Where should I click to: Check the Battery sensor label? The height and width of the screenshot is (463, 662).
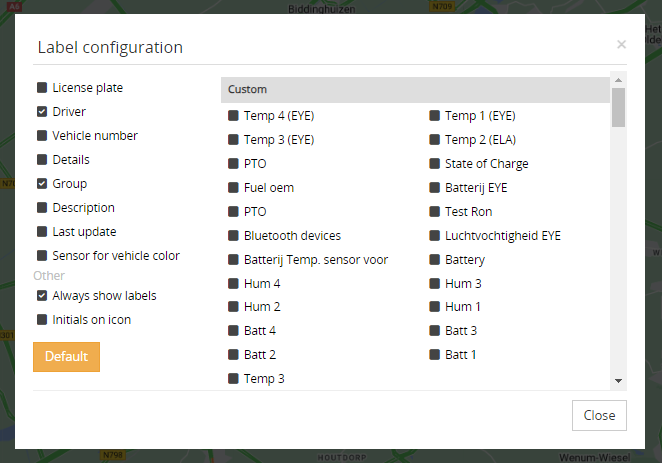tap(434, 260)
